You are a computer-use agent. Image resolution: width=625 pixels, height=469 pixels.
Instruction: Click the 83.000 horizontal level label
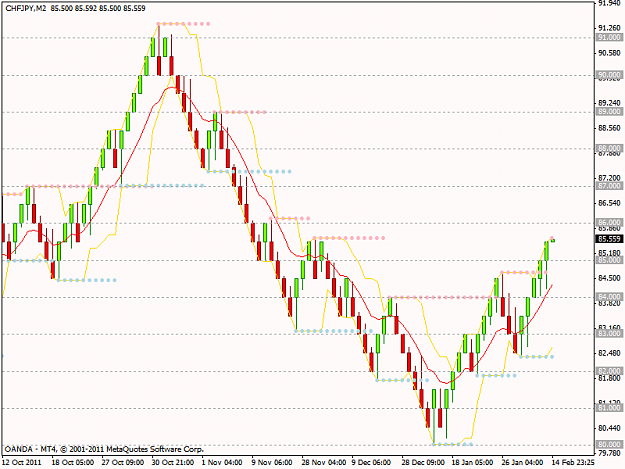pyautogui.click(x=609, y=334)
